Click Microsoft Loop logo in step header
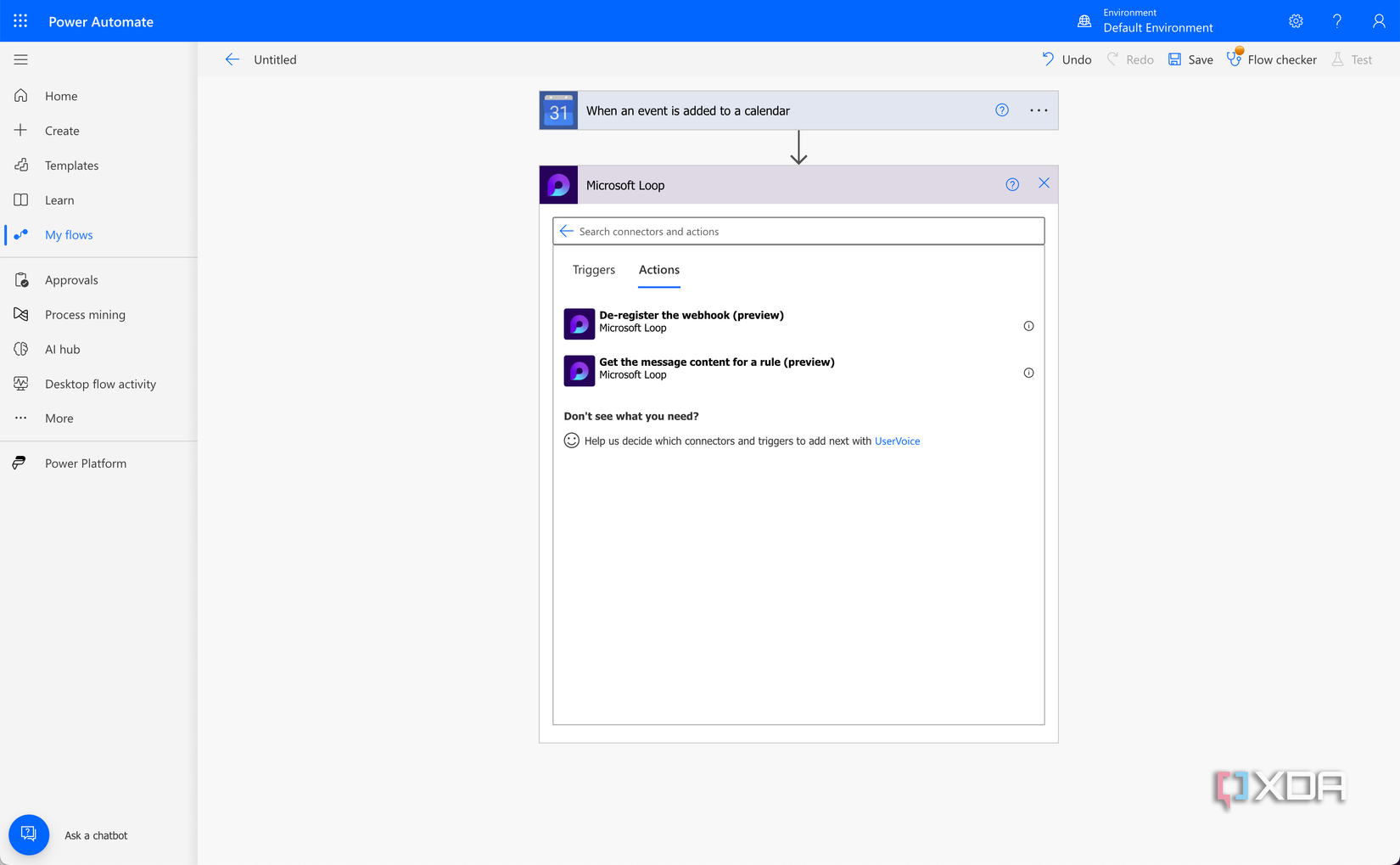Screen dimensions: 1400x865 [x=558, y=184]
